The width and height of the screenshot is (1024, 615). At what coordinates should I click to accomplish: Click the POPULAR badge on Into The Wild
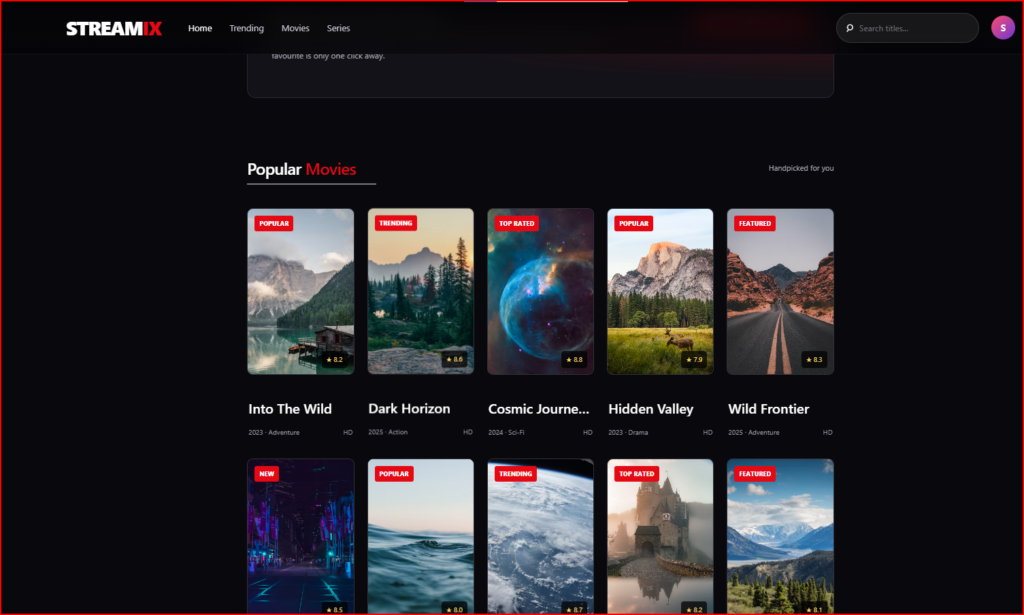[274, 223]
